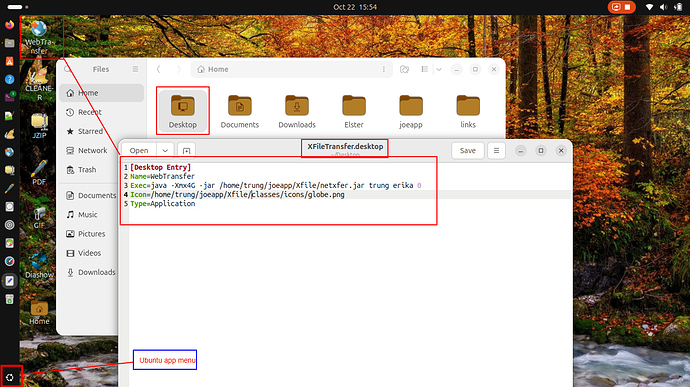Image resolution: width=690 pixels, height=387 pixels.
Task: Open Recent in the Files sidebar
Action: pos(102,112)
